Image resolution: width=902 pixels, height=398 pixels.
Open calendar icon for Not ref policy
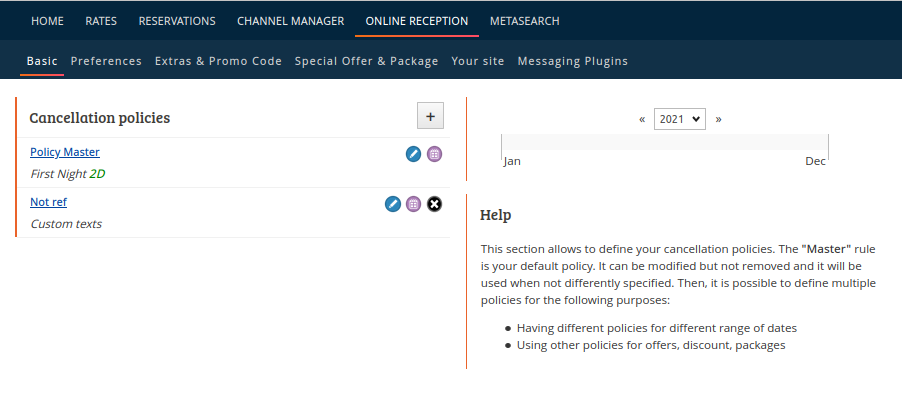(x=413, y=204)
